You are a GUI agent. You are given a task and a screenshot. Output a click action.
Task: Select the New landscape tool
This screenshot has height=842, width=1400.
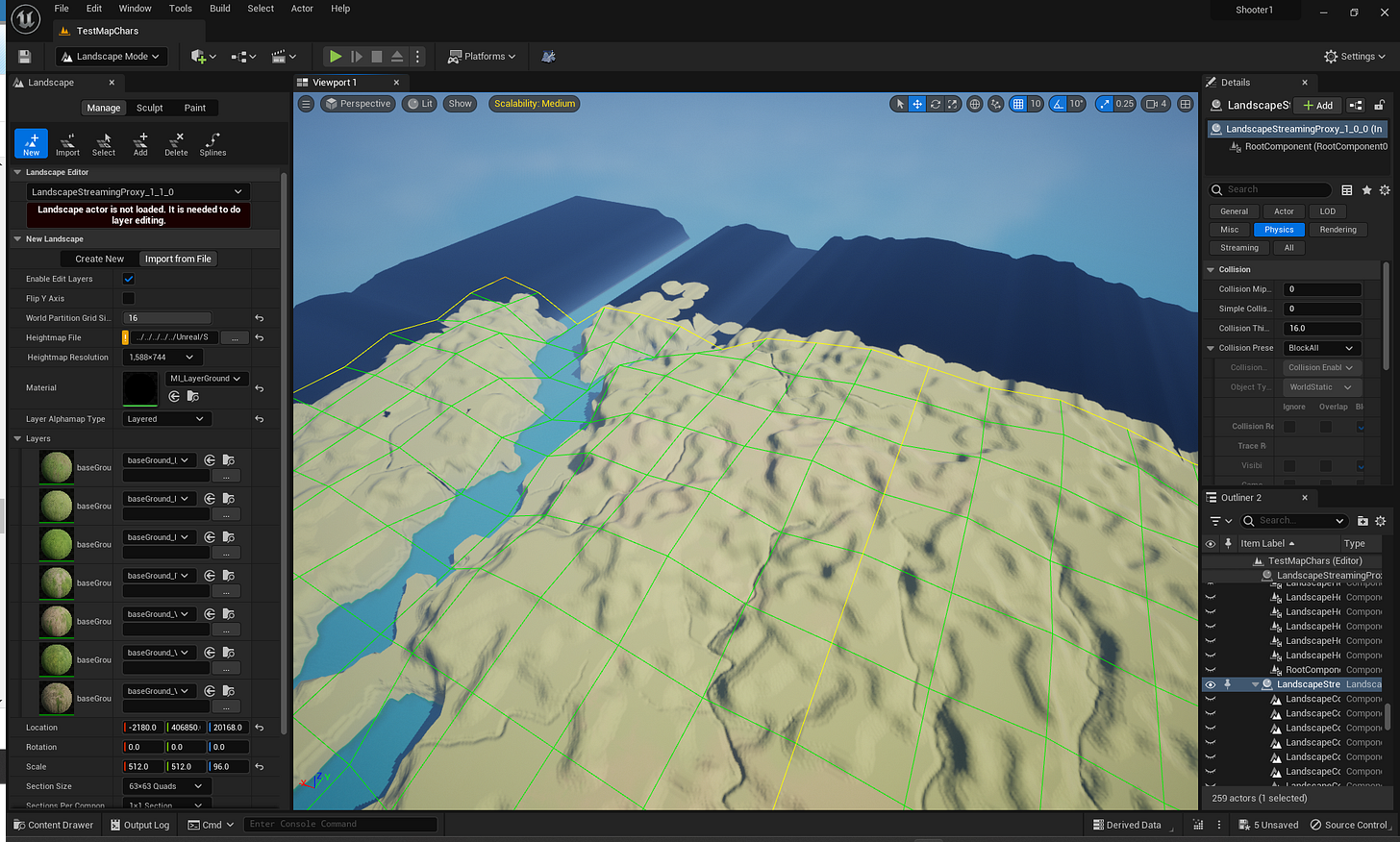(x=31, y=143)
